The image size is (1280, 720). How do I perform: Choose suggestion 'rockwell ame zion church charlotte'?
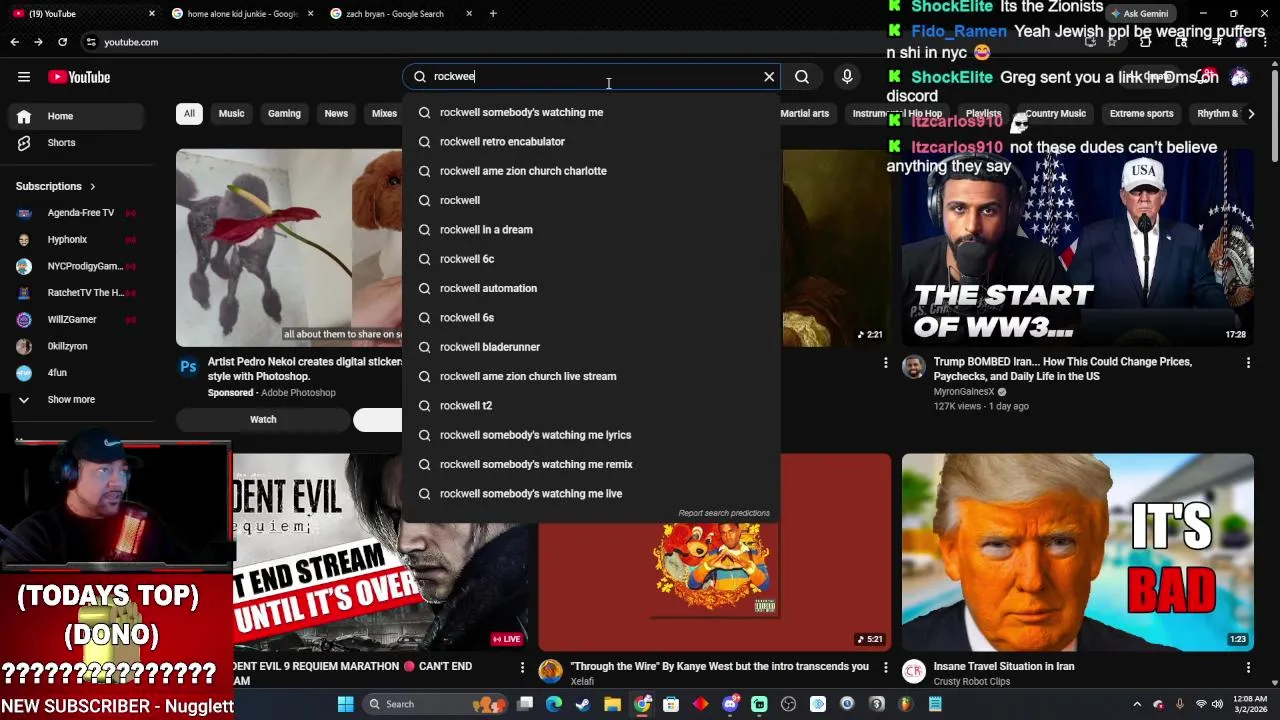pos(591,171)
